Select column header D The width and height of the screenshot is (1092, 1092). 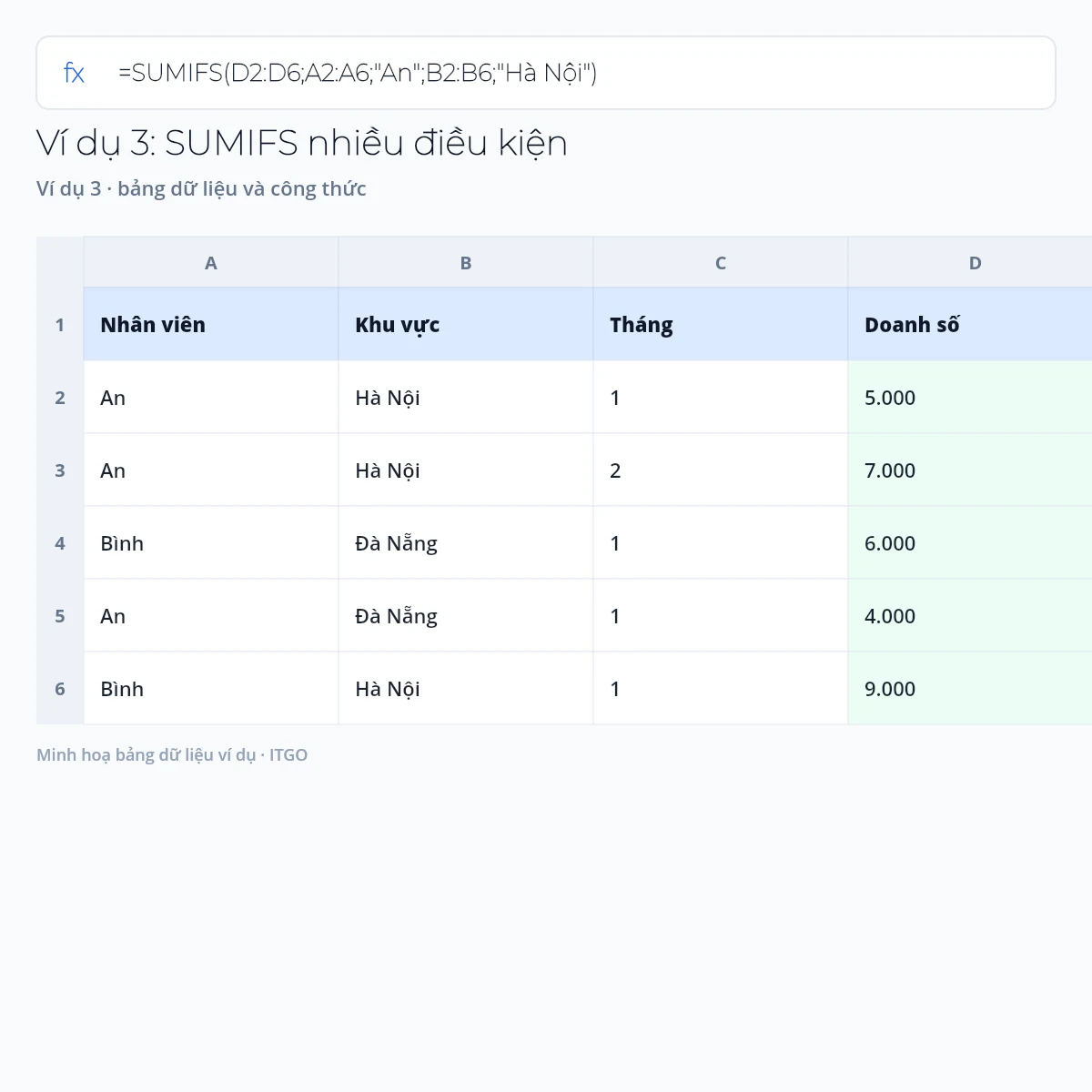point(970,263)
